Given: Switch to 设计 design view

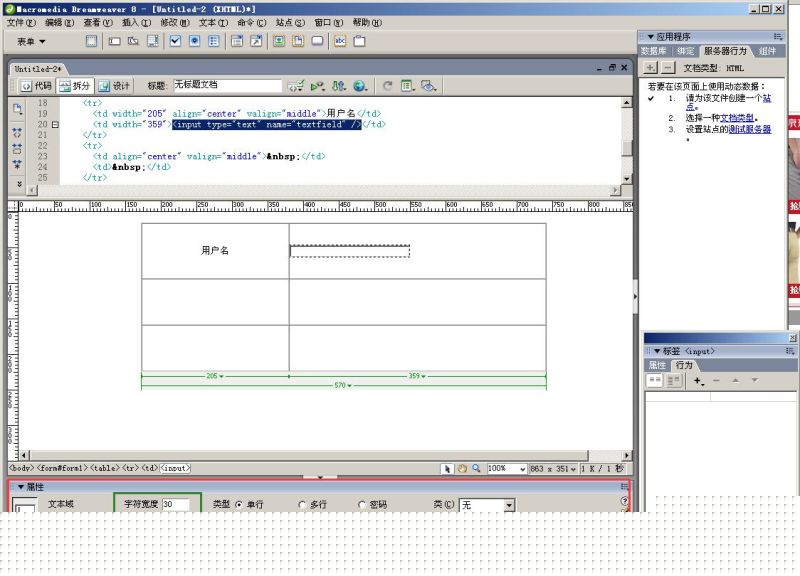Looking at the screenshot, I should point(114,86).
